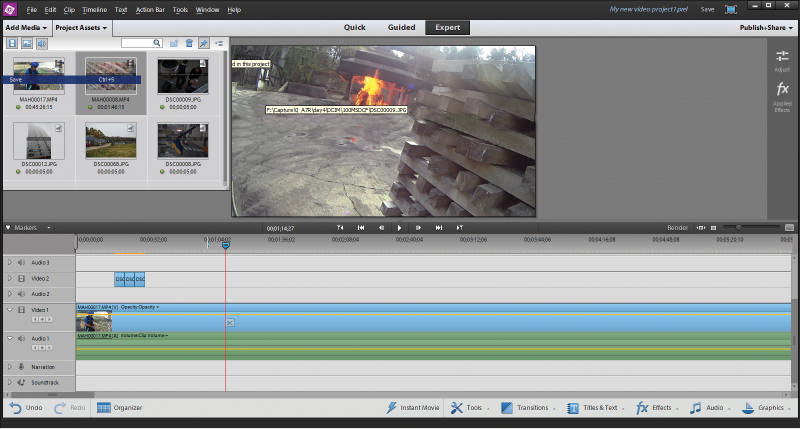Open the Timeline menu
Image resolution: width=800 pixels, height=429 pixels.
(94, 10)
